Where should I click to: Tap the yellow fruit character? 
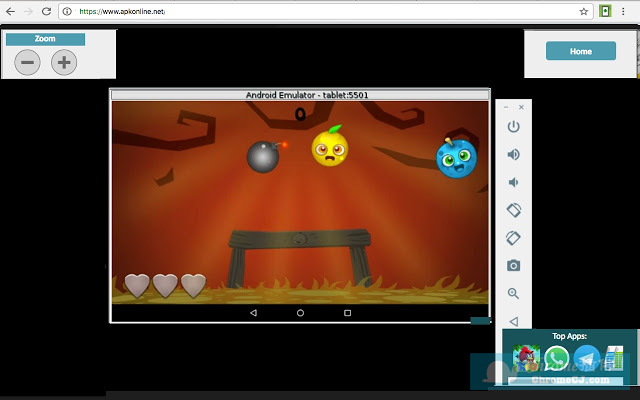click(330, 147)
